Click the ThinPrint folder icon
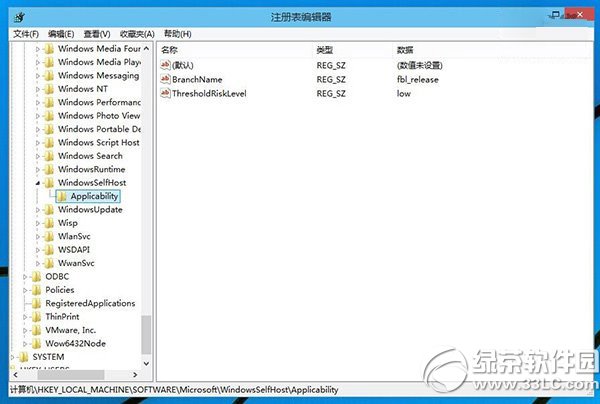The image size is (600, 404). (x=36, y=317)
